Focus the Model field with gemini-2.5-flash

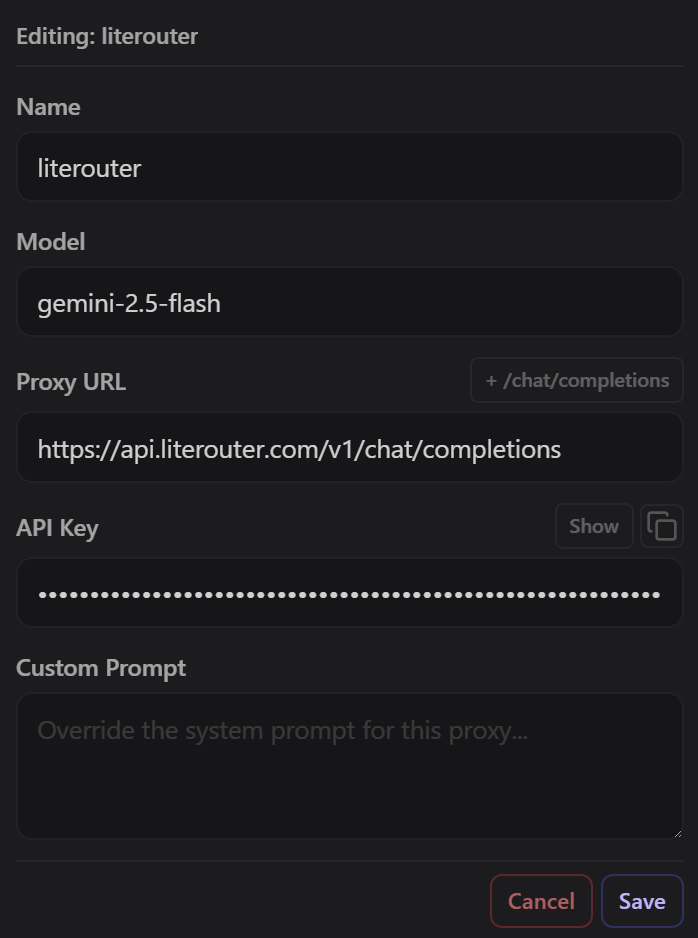click(350, 302)
